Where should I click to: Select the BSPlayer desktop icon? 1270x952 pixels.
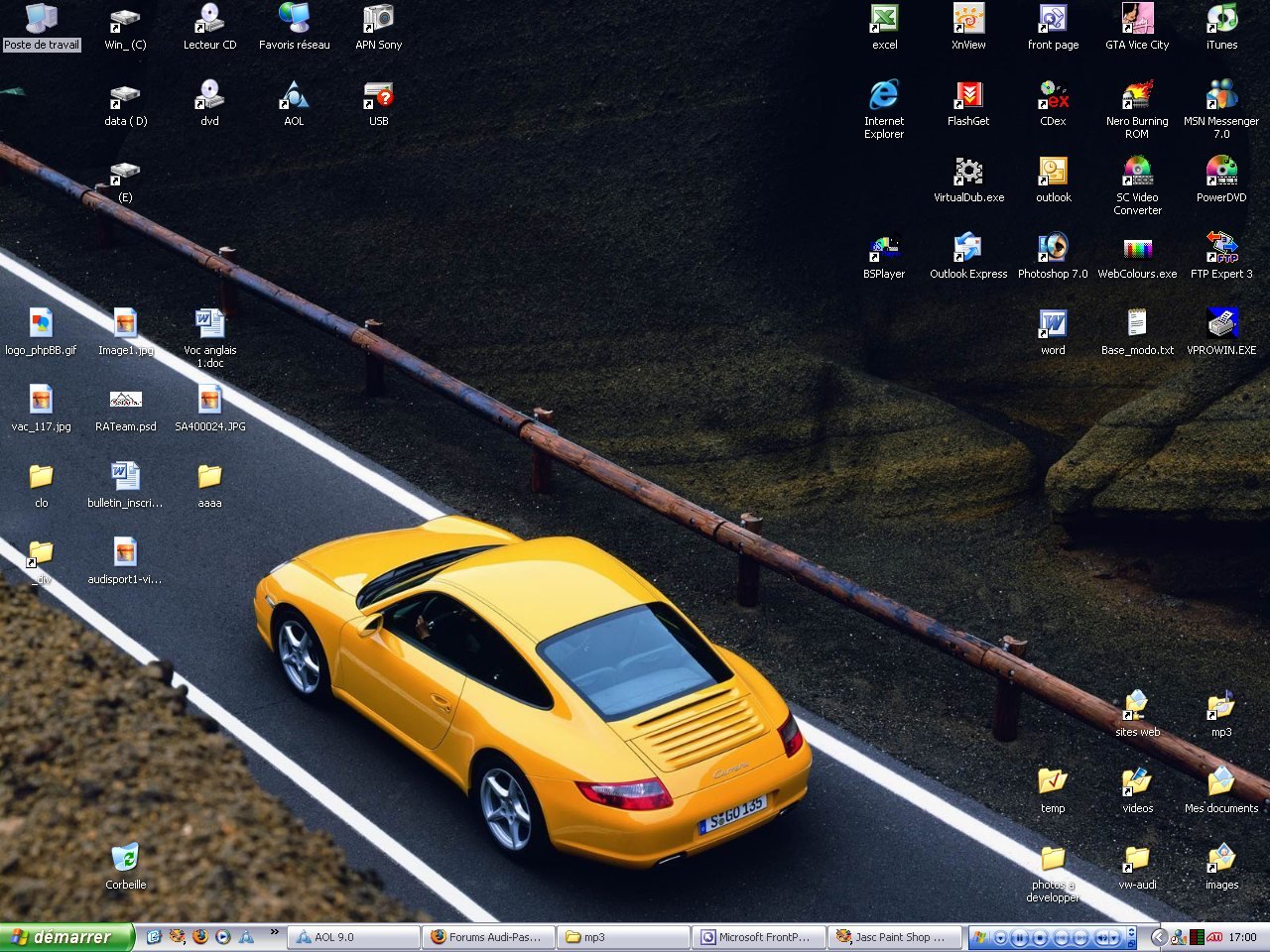pos(883,247)
